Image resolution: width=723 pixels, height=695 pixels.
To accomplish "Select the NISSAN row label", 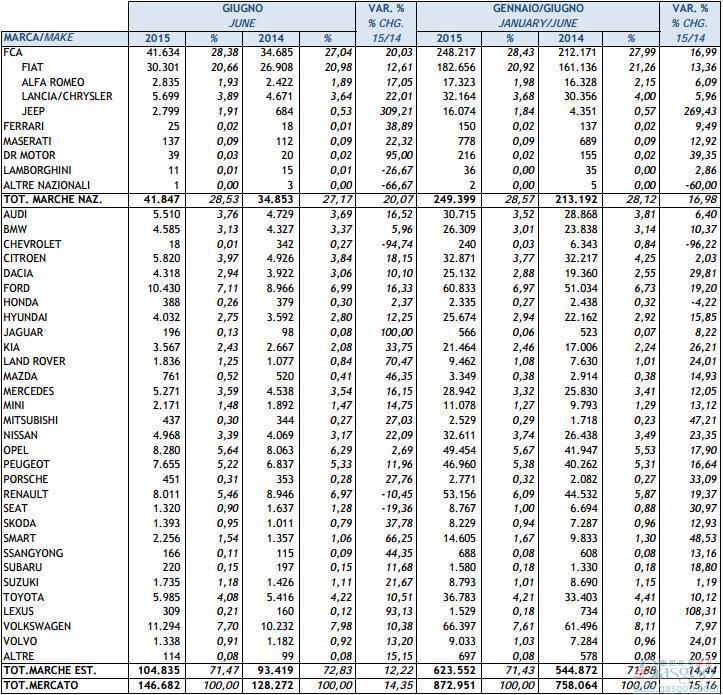I will click(20, 435).
